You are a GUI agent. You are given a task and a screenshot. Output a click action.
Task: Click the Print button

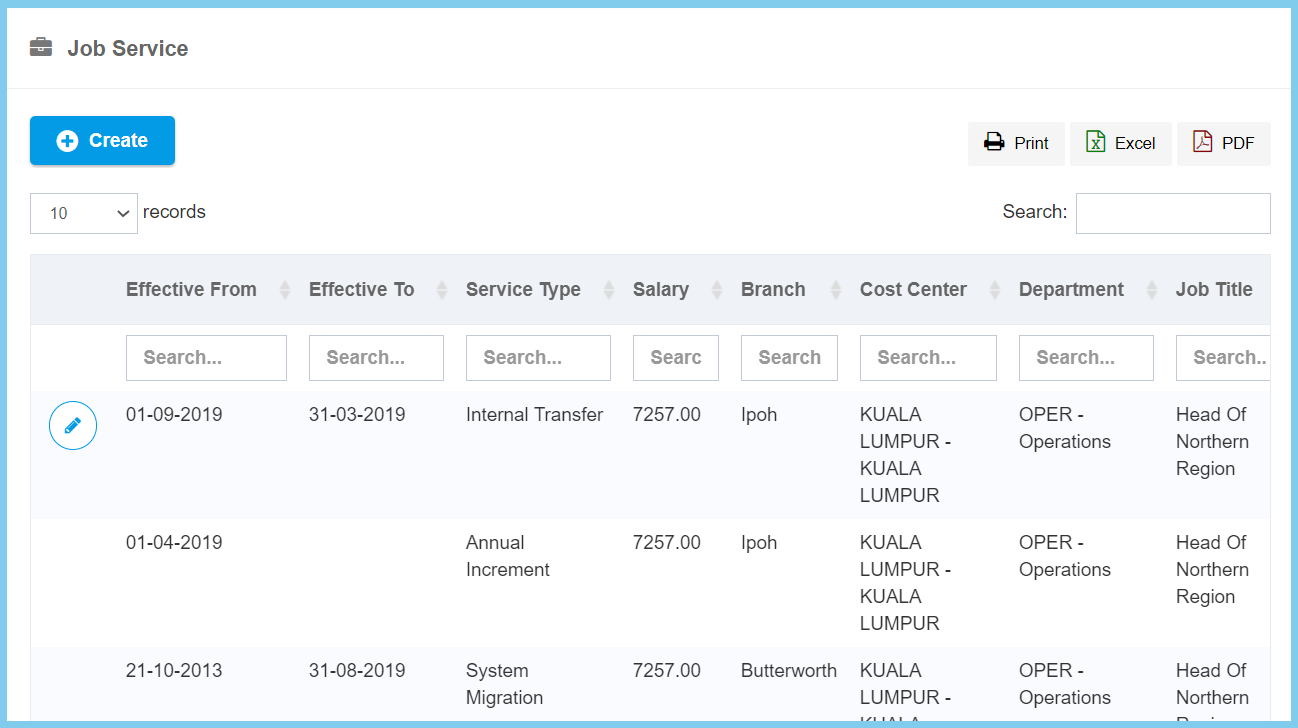point(1016,143)
